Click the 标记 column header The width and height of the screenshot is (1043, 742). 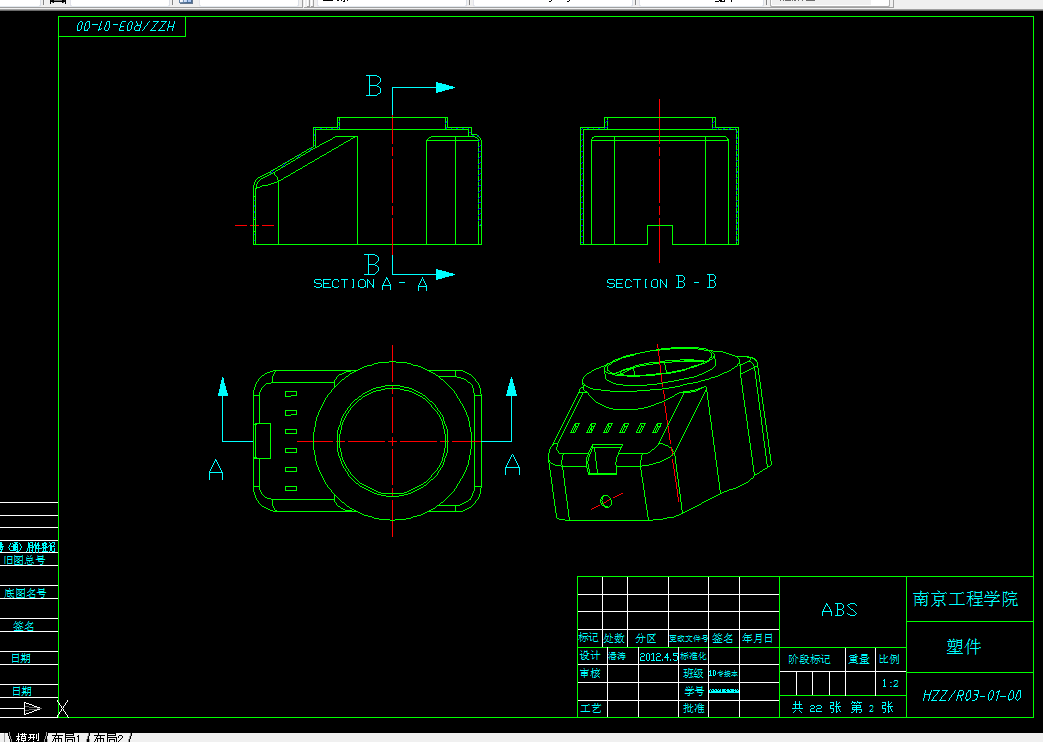(589, 638)
